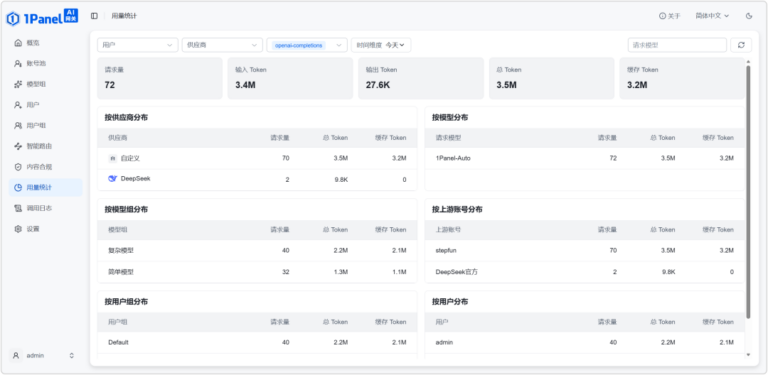Open the 概览 overview page icon
Viewport: 768px width, 375px height.
click(18, 43)
